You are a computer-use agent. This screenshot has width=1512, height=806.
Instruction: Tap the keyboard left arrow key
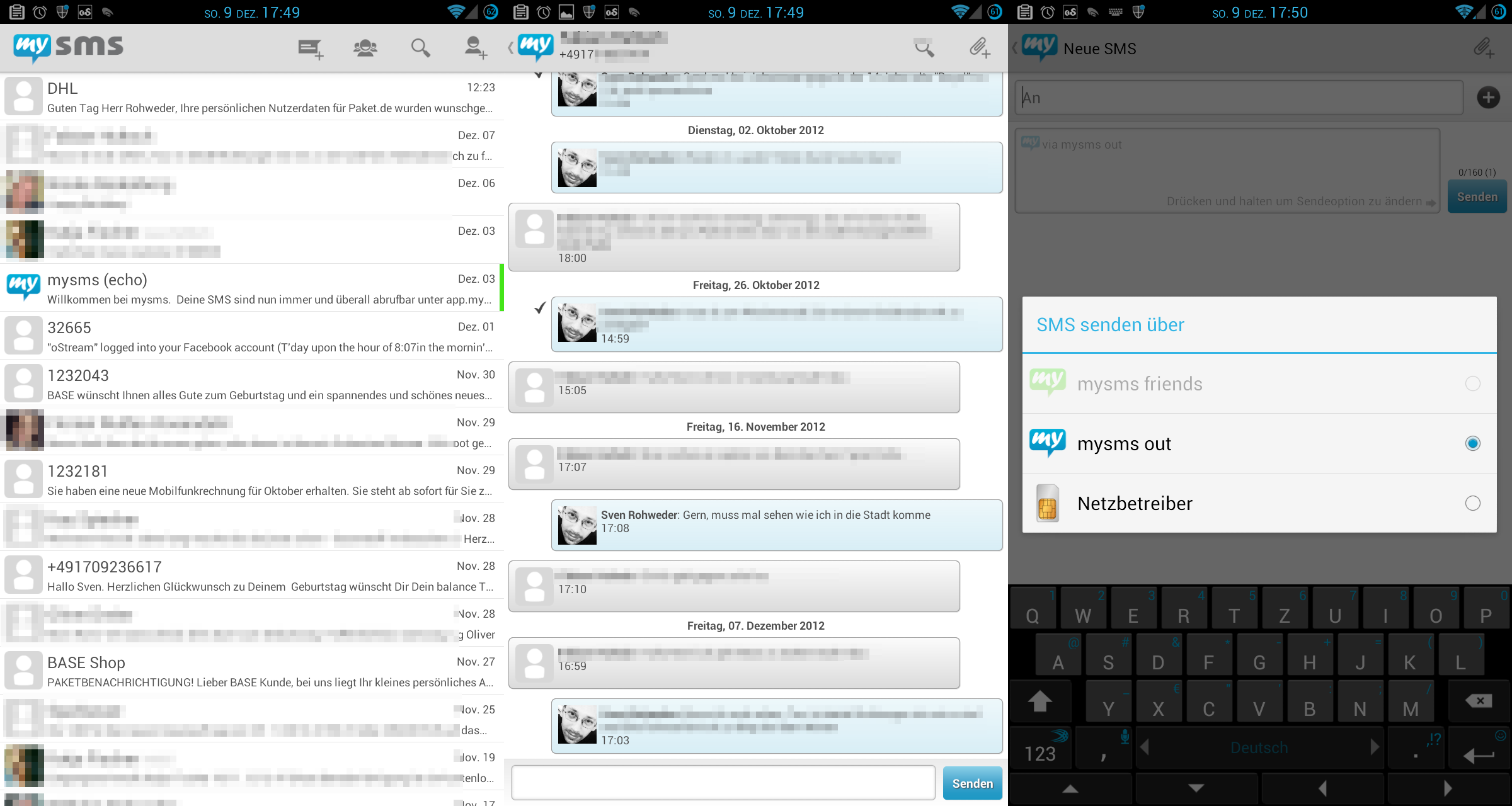point(1322,788)
